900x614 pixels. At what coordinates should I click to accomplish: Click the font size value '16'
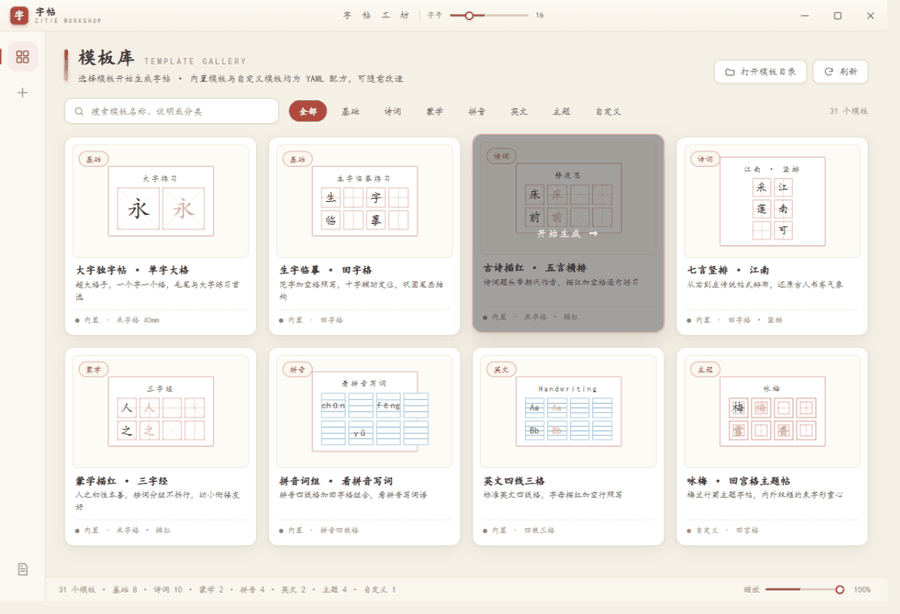click(x=540, y=15)
